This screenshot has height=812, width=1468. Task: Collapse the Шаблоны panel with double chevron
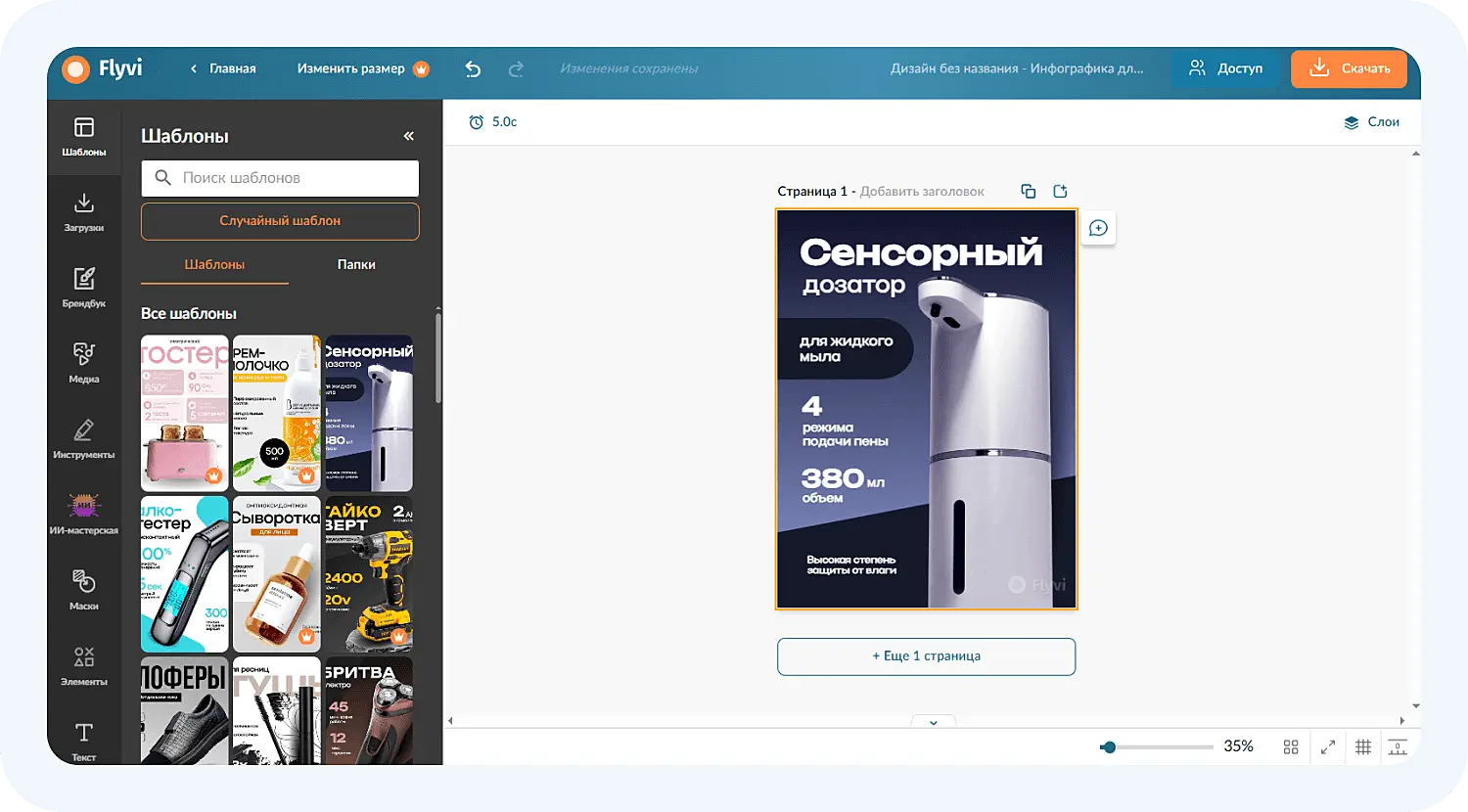408,135
